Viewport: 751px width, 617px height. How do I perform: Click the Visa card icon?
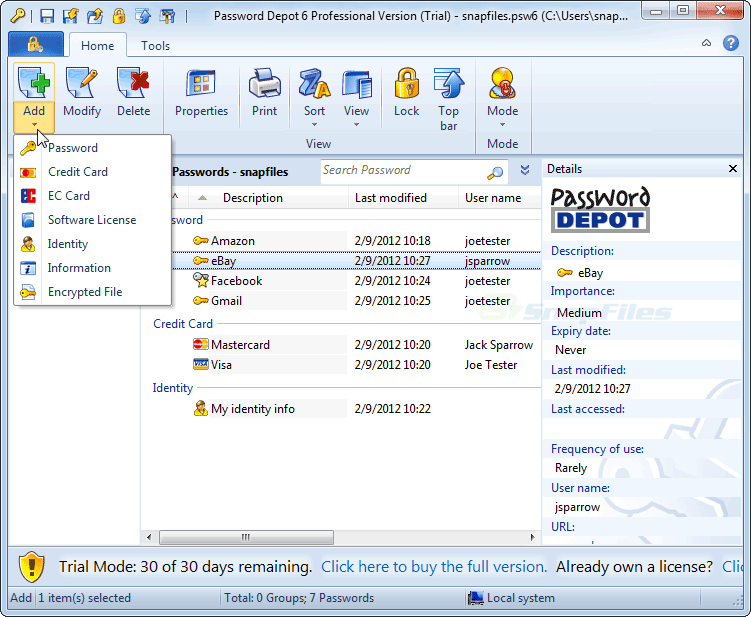(201, 364)
